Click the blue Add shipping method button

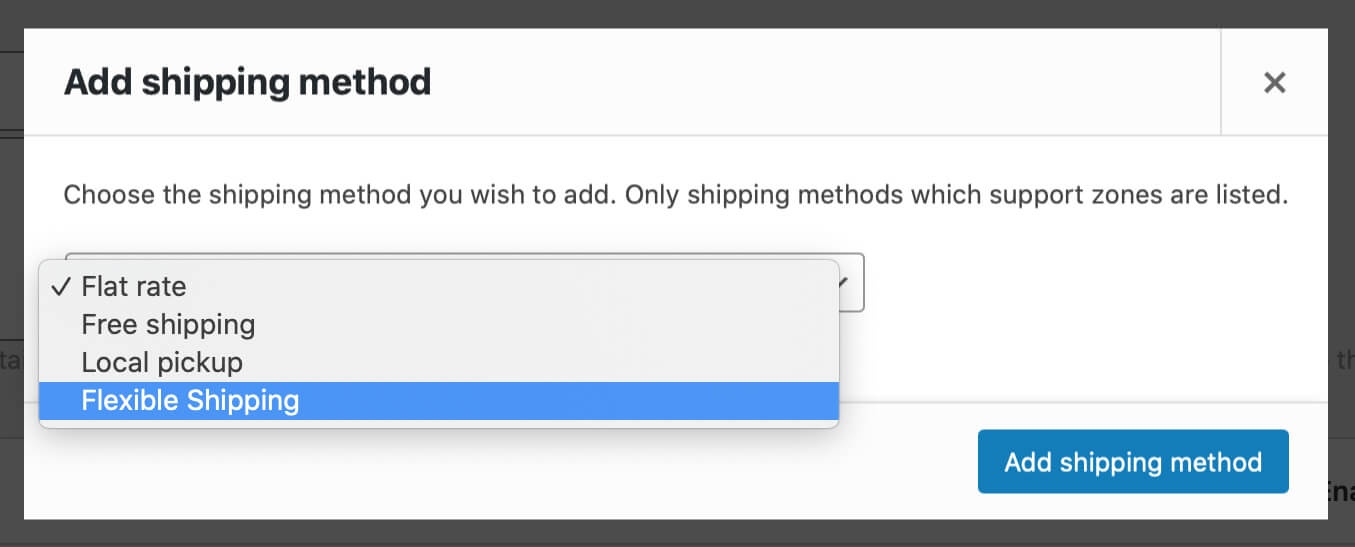coord(1133,462)
